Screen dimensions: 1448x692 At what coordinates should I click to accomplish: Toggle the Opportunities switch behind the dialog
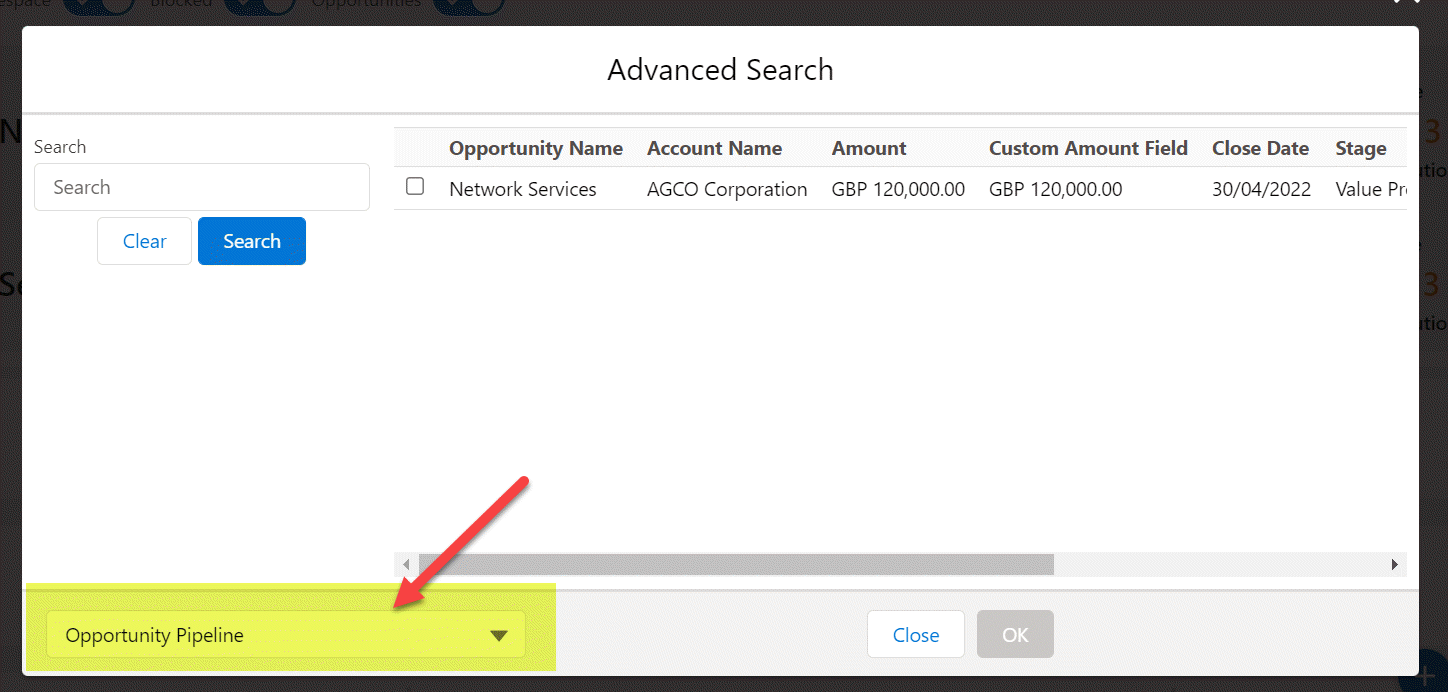click(469, 6)
